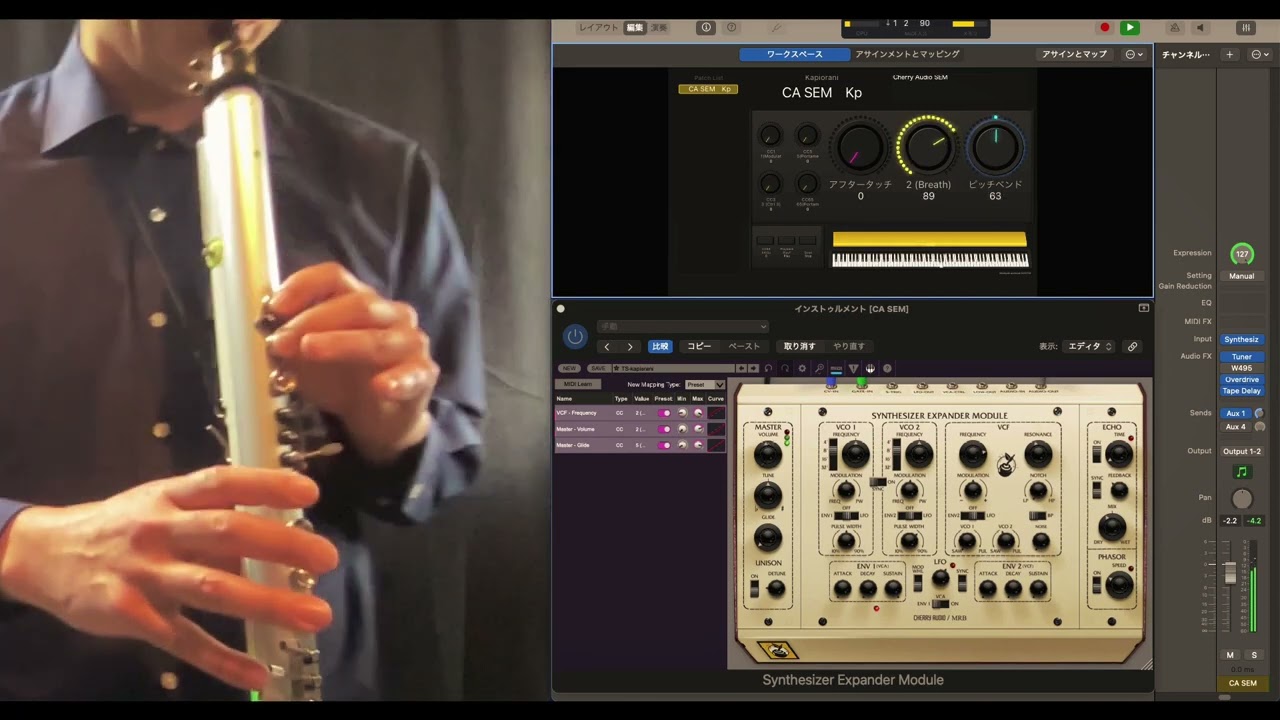Click the green music note icon in the channel strip
Screen dimensions: 1280x720
click(1242, 472)
